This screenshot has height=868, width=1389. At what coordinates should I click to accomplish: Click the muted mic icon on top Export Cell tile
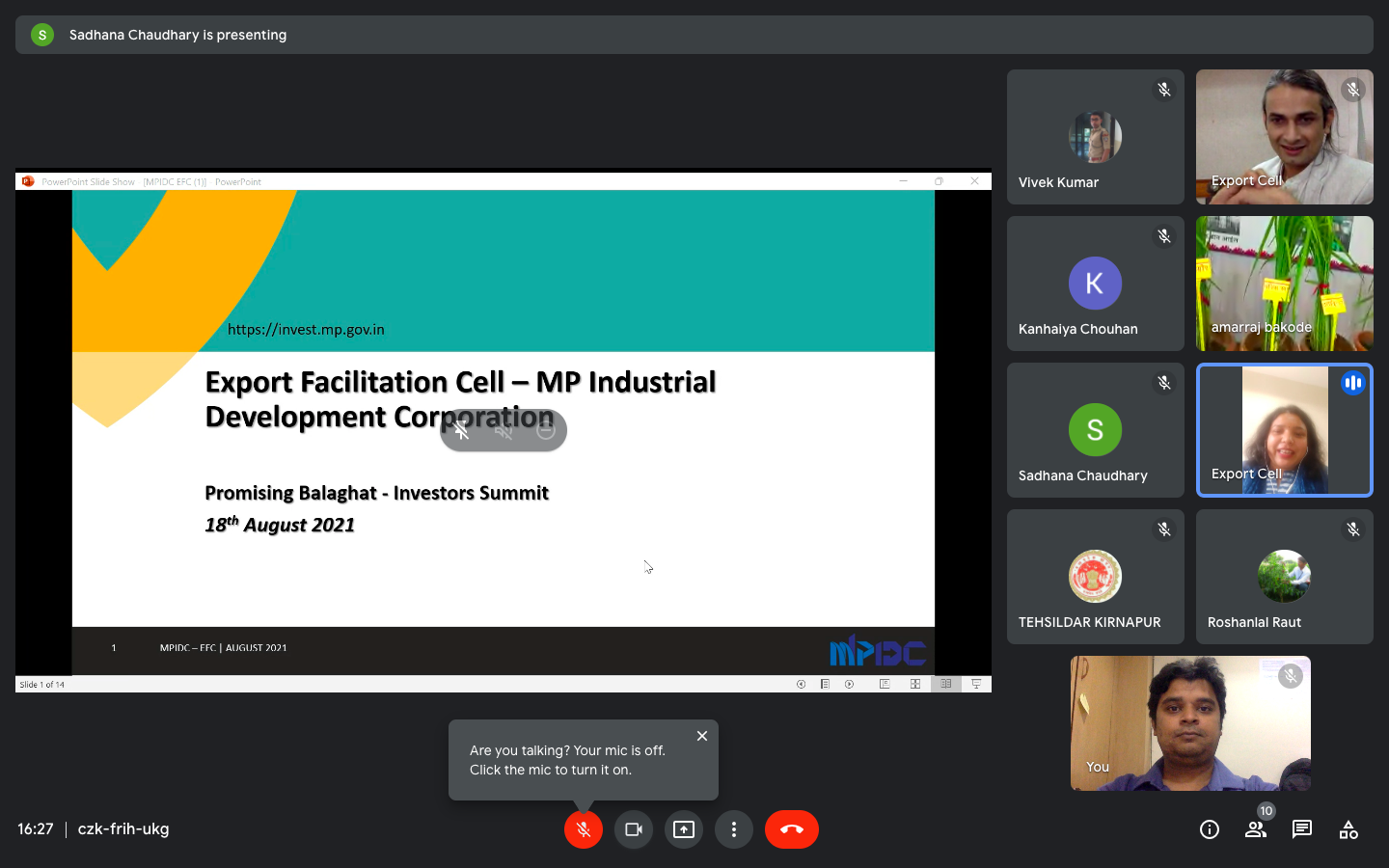1353,90
